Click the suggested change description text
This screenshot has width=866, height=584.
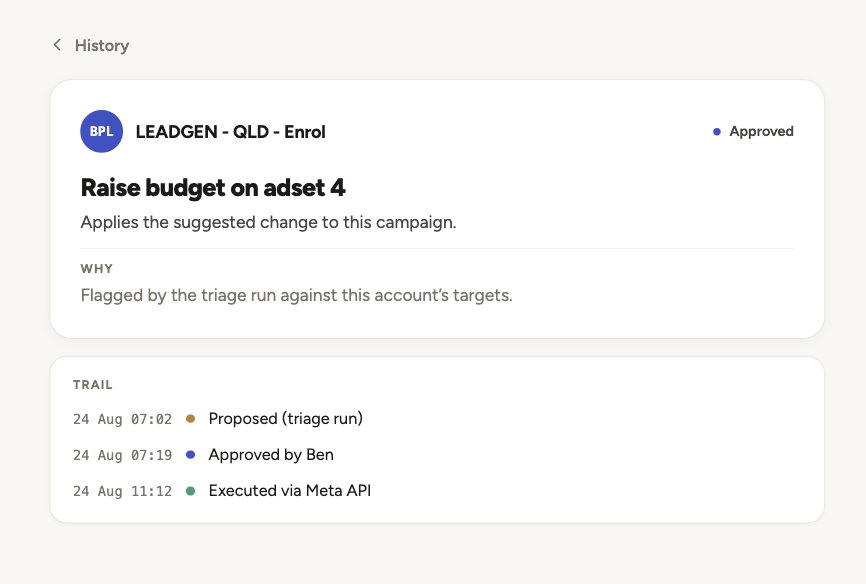pyautogui.click(x=268, y=222)
